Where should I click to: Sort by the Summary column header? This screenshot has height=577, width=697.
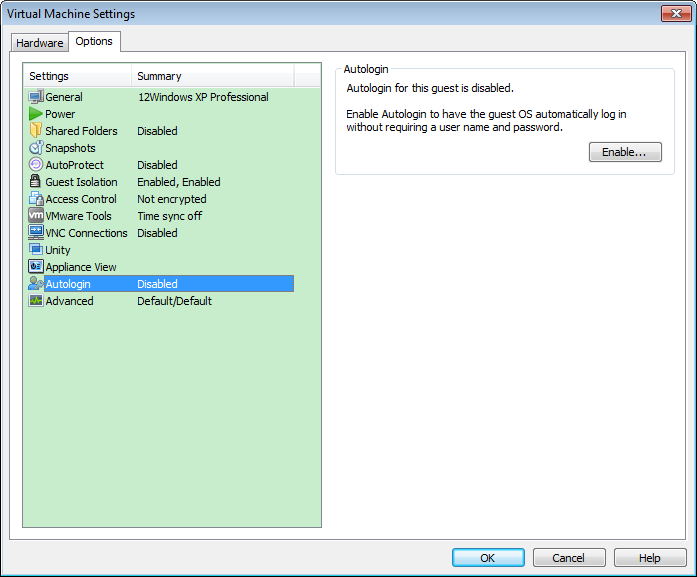pyautogui.click(x=212, y=76)
